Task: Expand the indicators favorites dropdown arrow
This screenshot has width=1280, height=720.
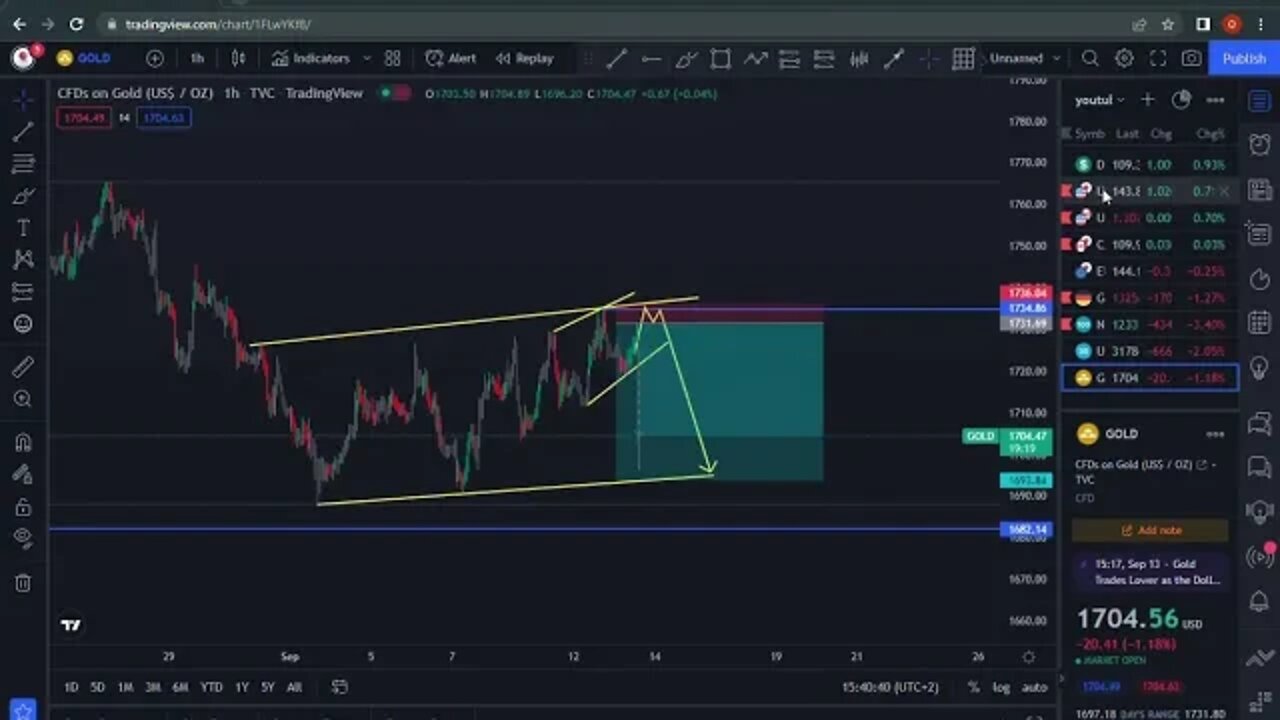Action: tap(366, 58)
